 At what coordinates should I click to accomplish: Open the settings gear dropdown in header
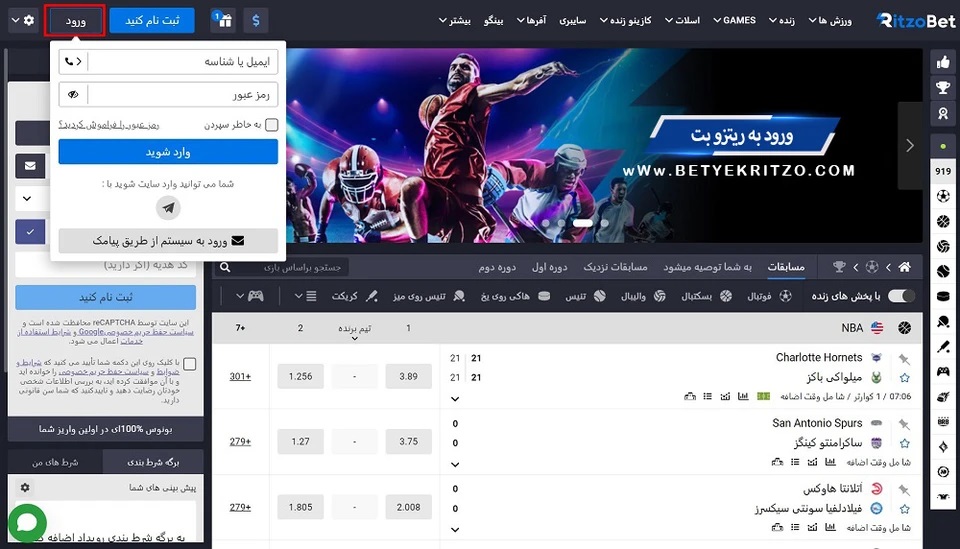pos(23,20)
